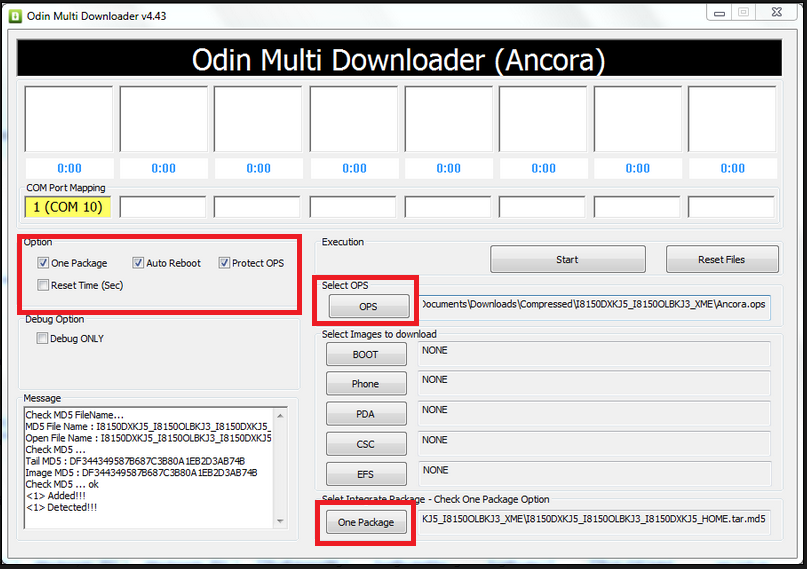The height and width of the screenshot is (569, 807).
Task: Click the NONE field next to BOOT
Action: 594,354
